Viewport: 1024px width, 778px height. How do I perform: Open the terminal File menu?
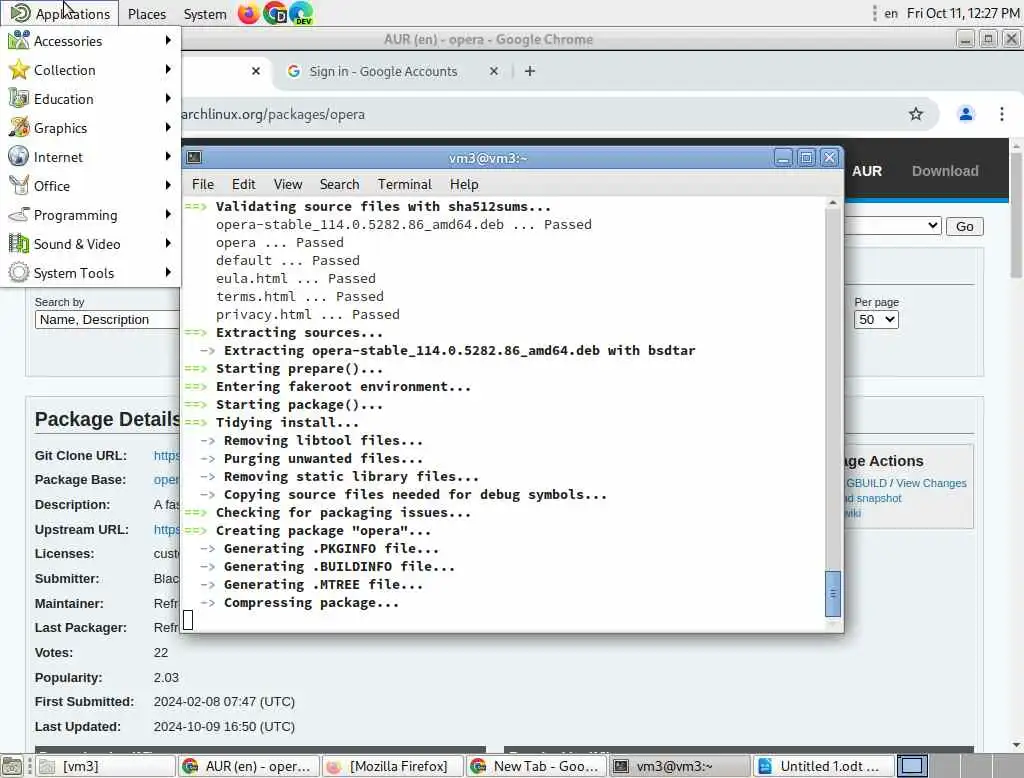[x=202, y=184]
